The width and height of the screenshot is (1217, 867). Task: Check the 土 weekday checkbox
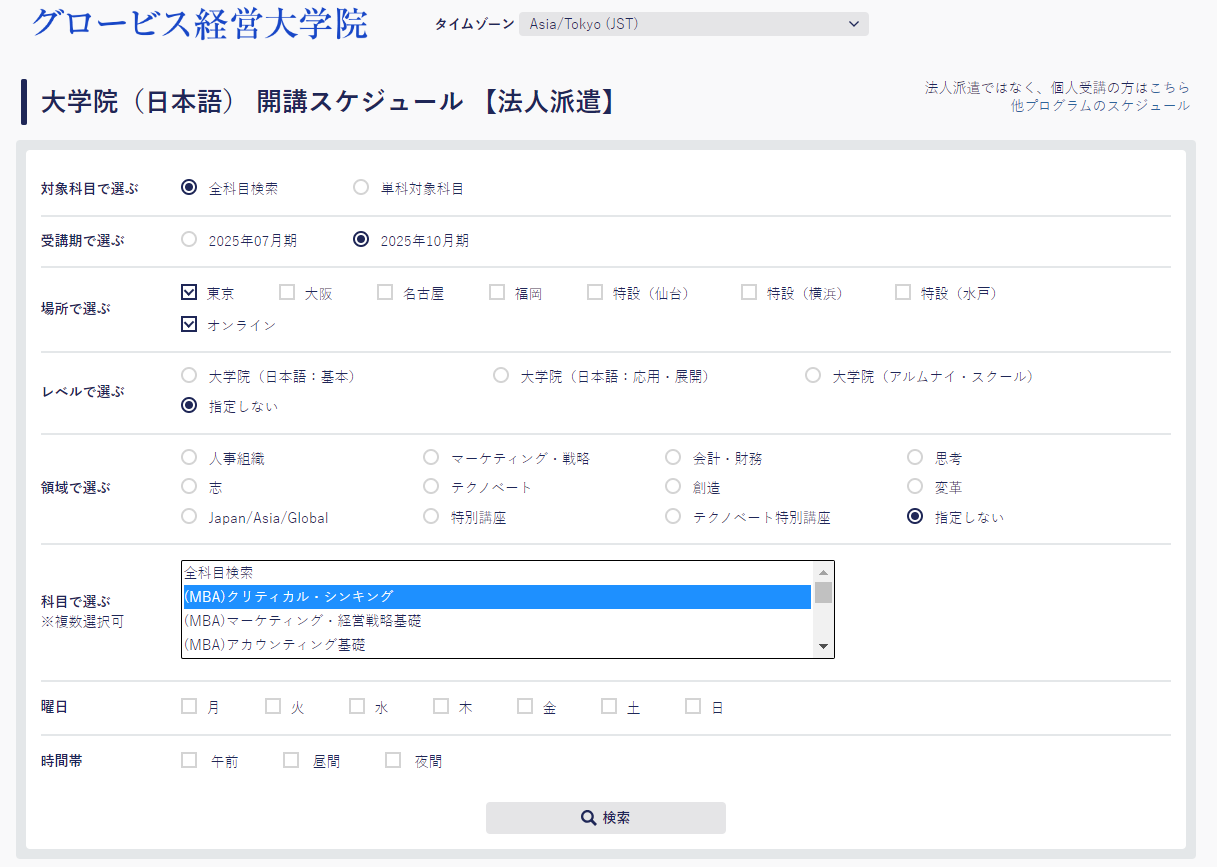click(x=609, y=706)
